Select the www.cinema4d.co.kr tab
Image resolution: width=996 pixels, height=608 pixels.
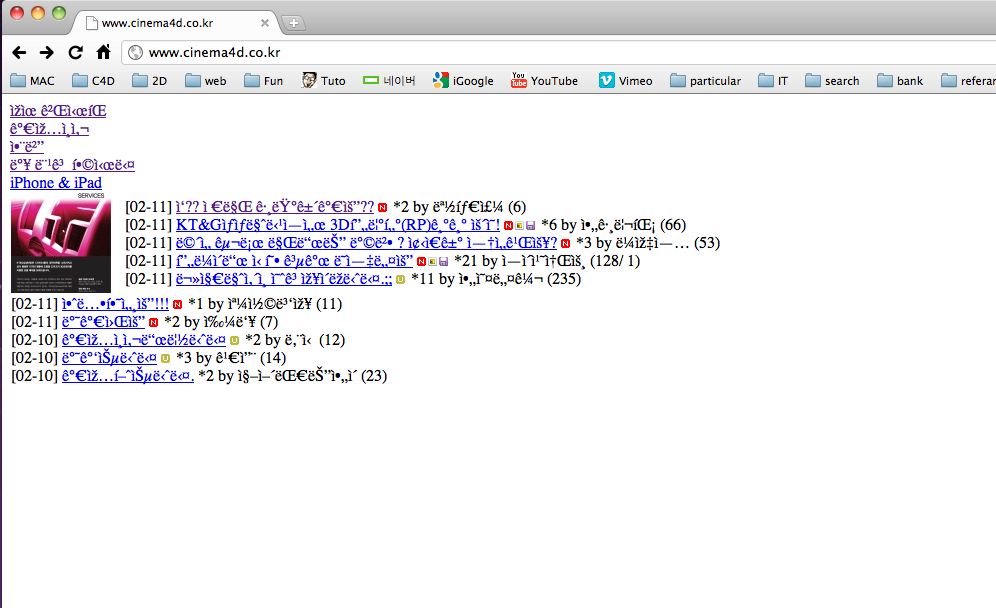[x=175, y=23]
